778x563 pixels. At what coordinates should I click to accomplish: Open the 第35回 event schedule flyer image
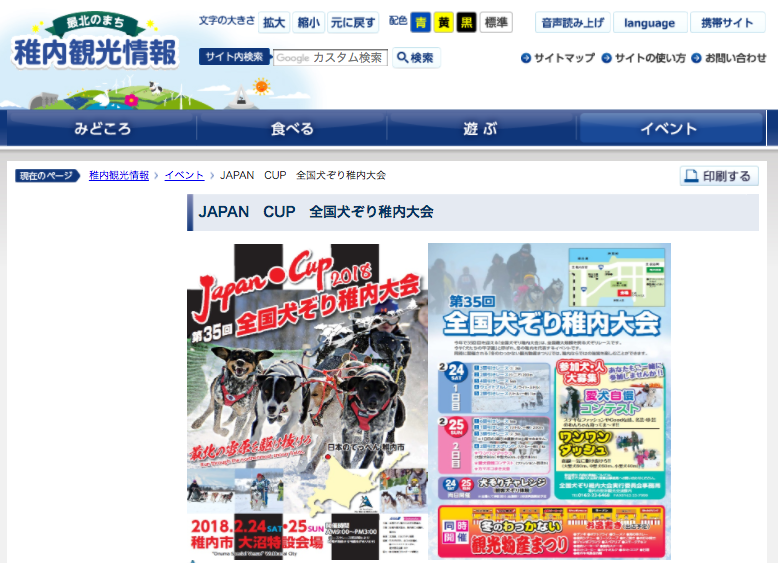[549, 402]
